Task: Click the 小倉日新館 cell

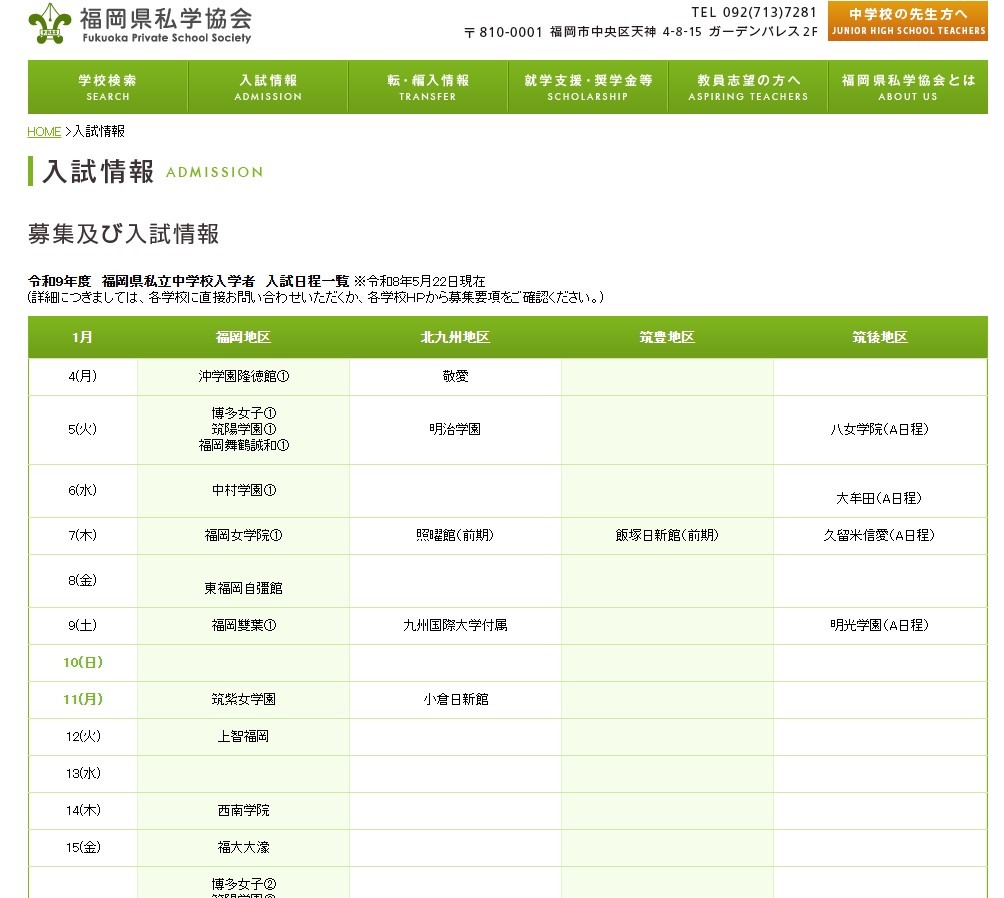Action: [455, 699]
